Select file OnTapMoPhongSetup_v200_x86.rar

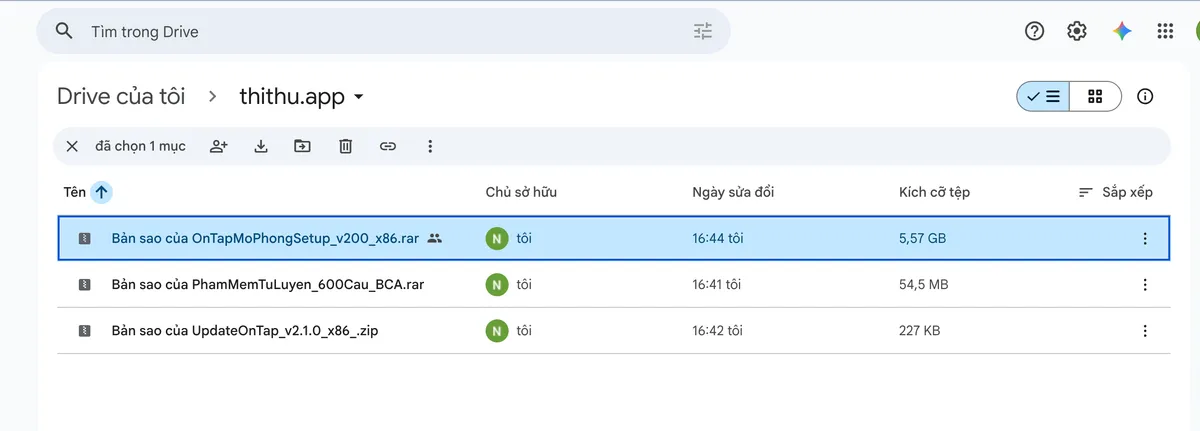pyautogui.click(x=614, y=238)
